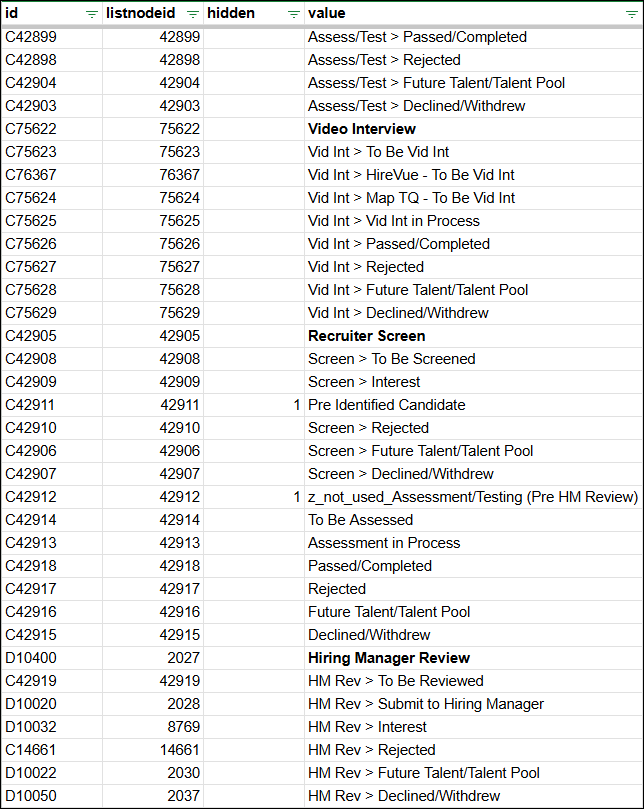Select Vid Int > HireVue - To Be Vid Int
The width and height of the screenshot is (644, 809).
411,175
